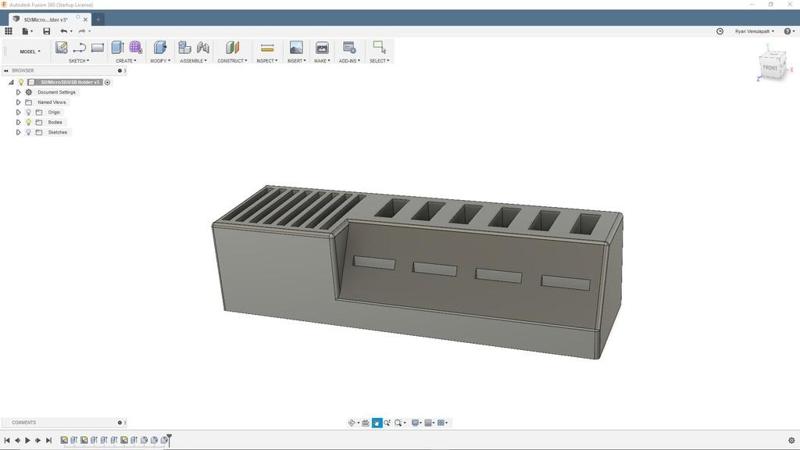Open the INSERT dropdown menu
The image size is (800, 450).
(296, 61)
